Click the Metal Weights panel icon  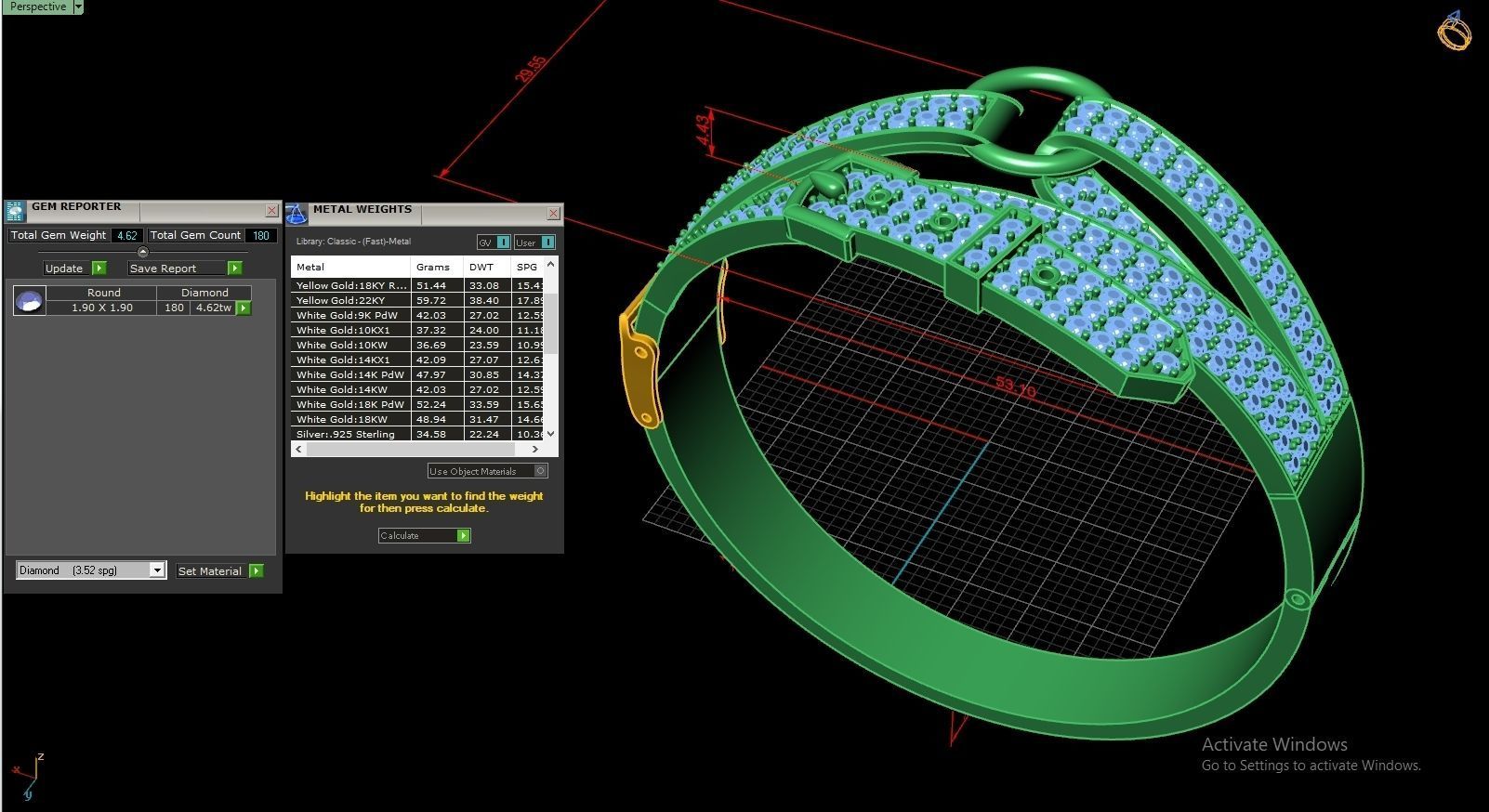pyautogui.click(x=296, y=214)
